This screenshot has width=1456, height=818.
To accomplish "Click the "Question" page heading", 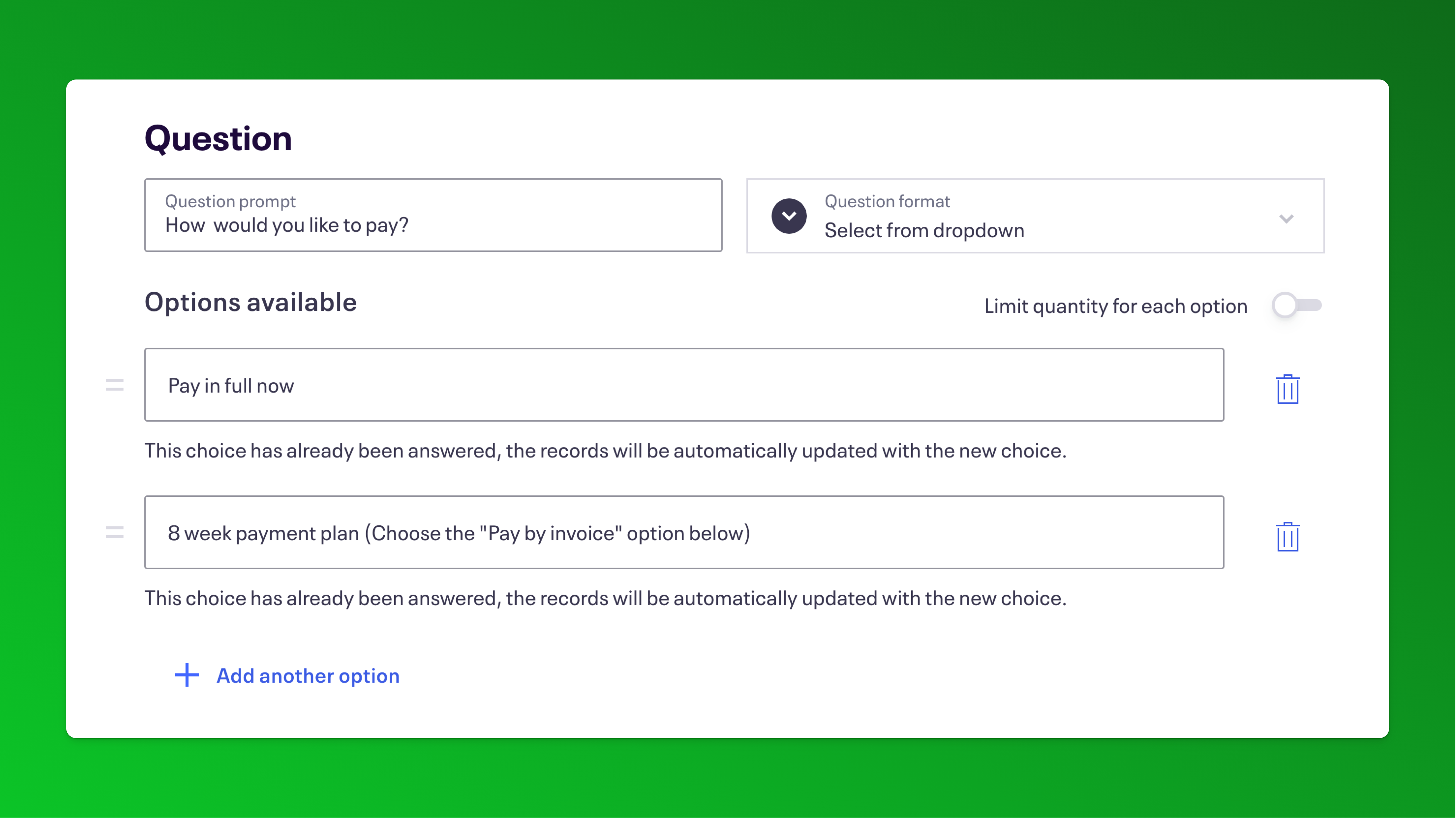I will pos(218,139).
